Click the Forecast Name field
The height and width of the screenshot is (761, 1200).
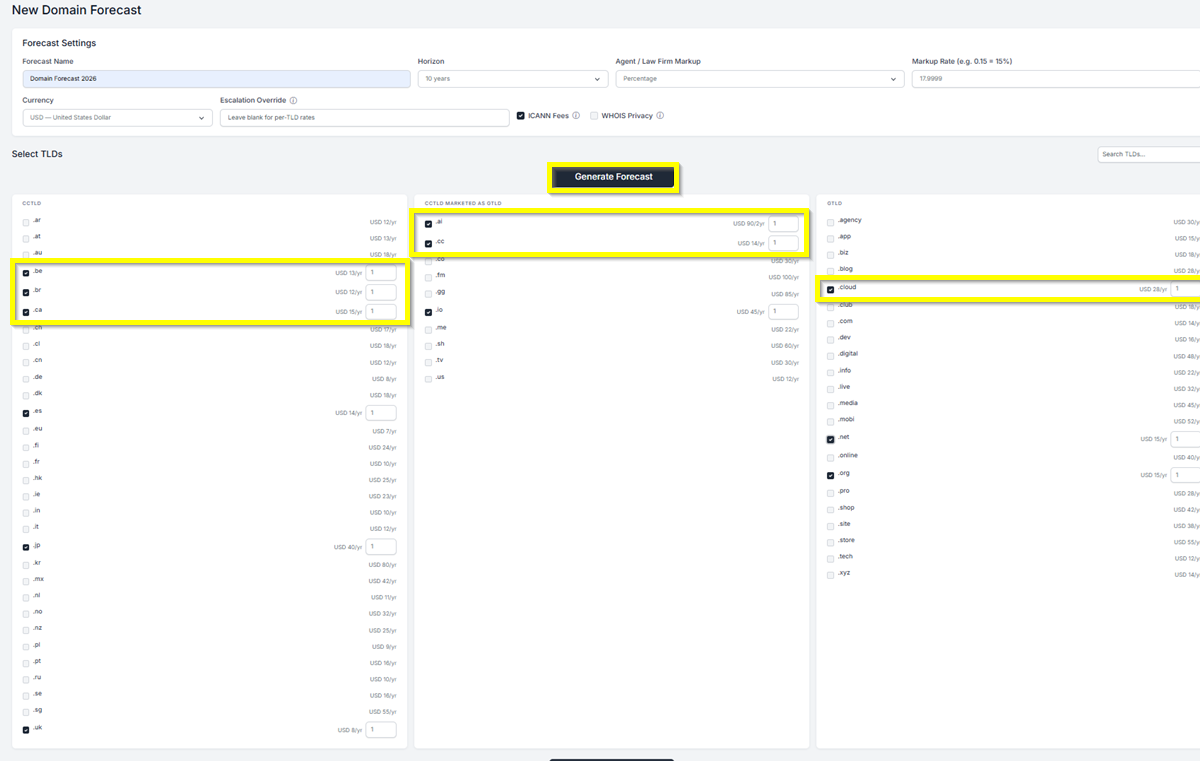pyautogui.click(x=216, y=79)
